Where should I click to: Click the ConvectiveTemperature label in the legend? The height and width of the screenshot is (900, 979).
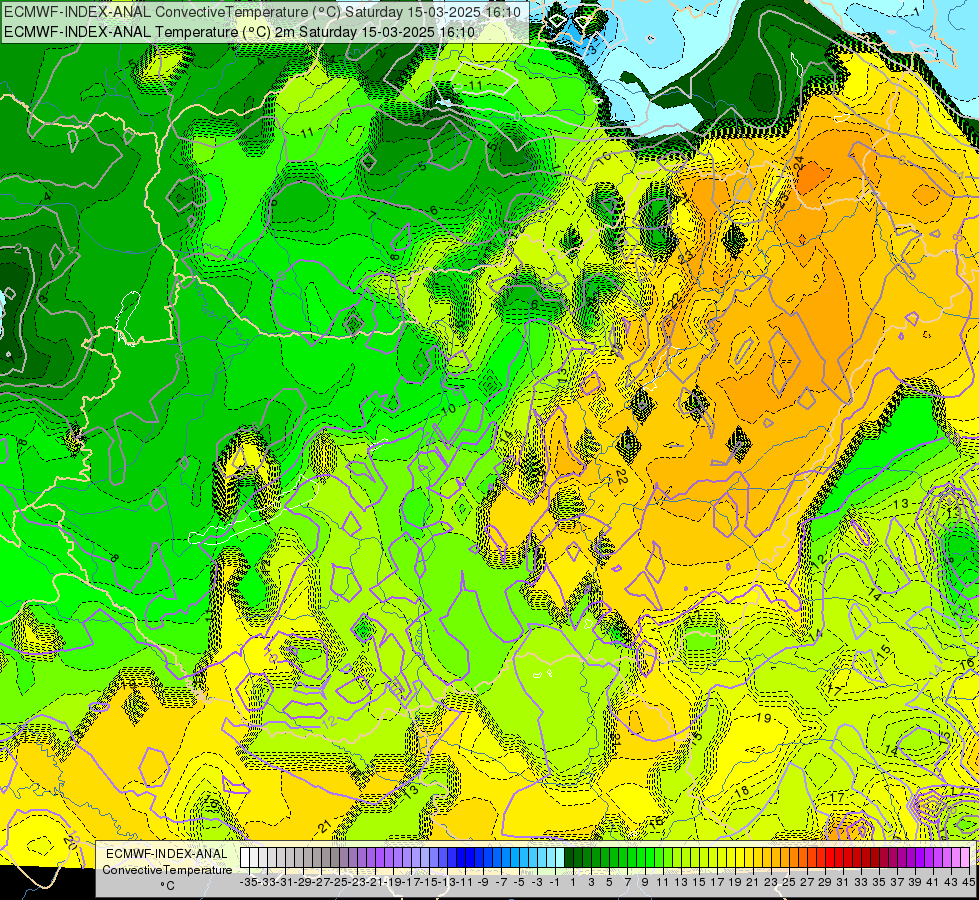pos(167,870)
